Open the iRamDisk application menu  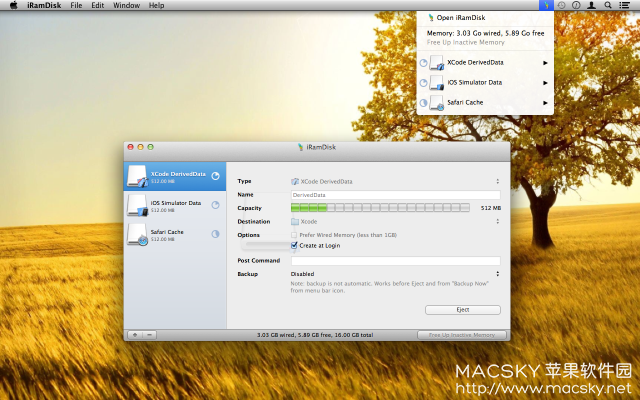pos(44,5)
